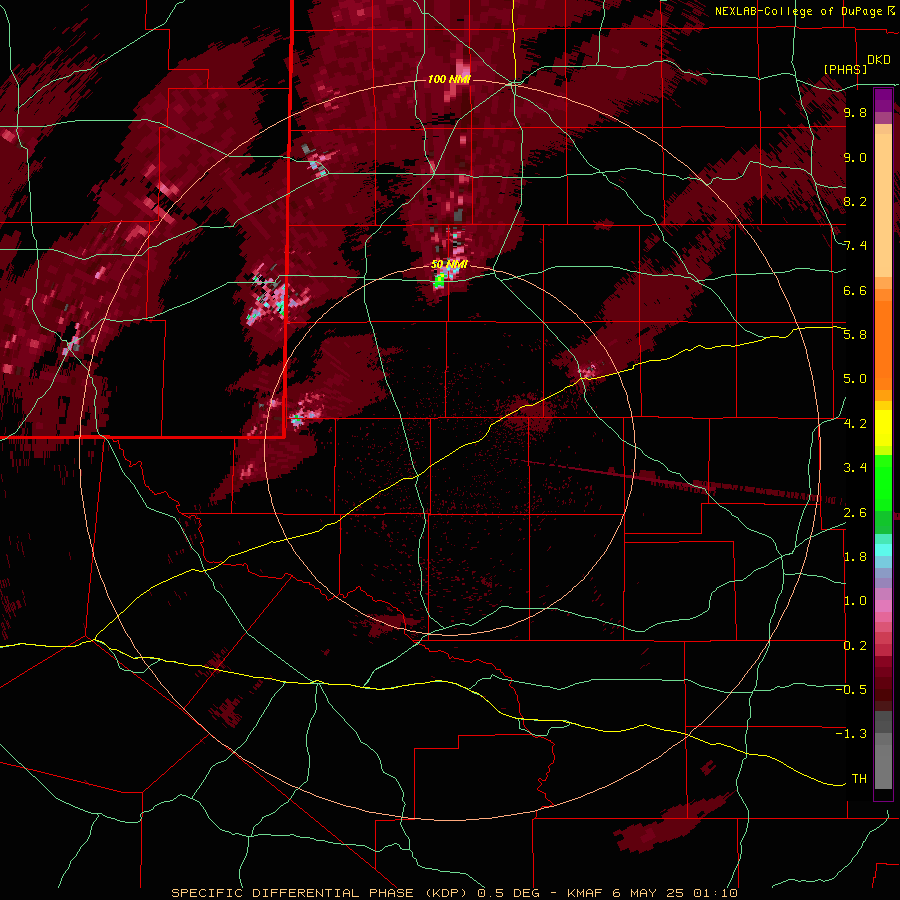
Task: Click the 8.2 scale value
Action: [855, 201]
